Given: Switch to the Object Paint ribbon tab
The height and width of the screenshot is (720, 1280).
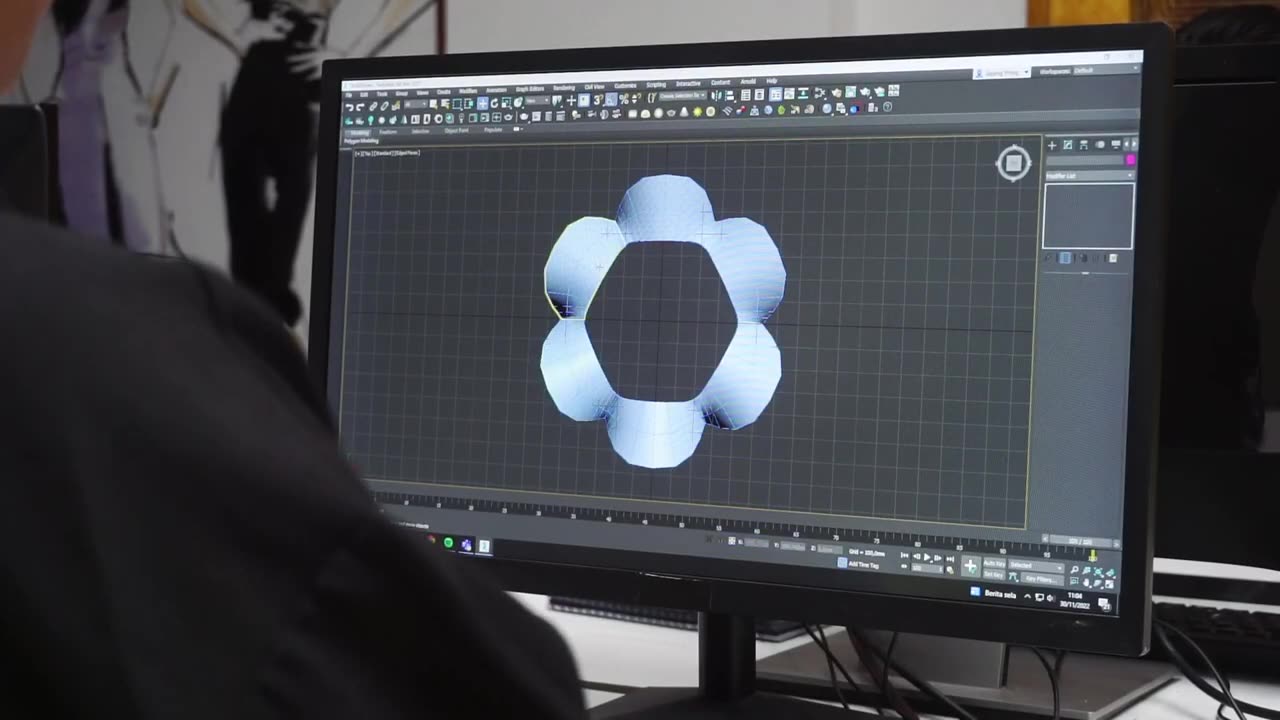Looking at the screenshot, I should (456, 130).
